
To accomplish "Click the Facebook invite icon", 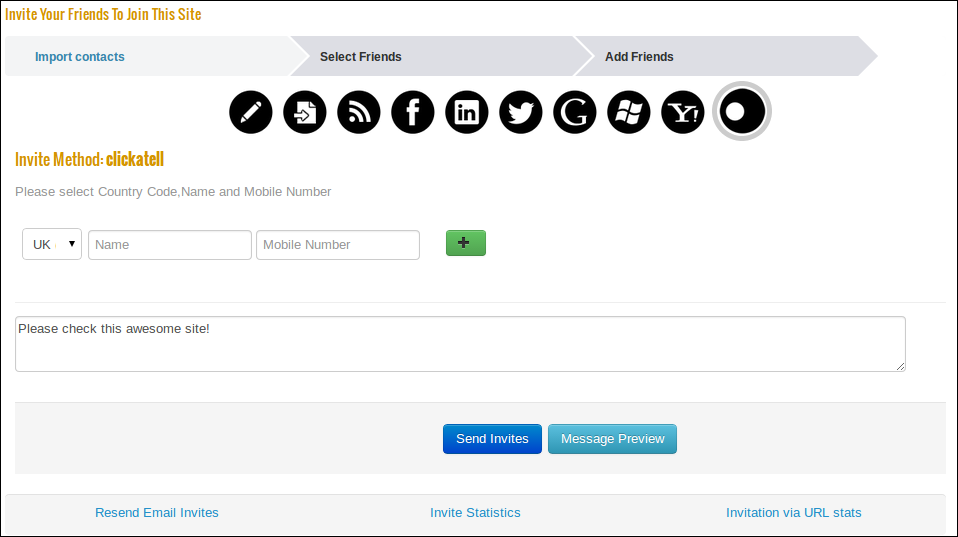I will [413, 112].
